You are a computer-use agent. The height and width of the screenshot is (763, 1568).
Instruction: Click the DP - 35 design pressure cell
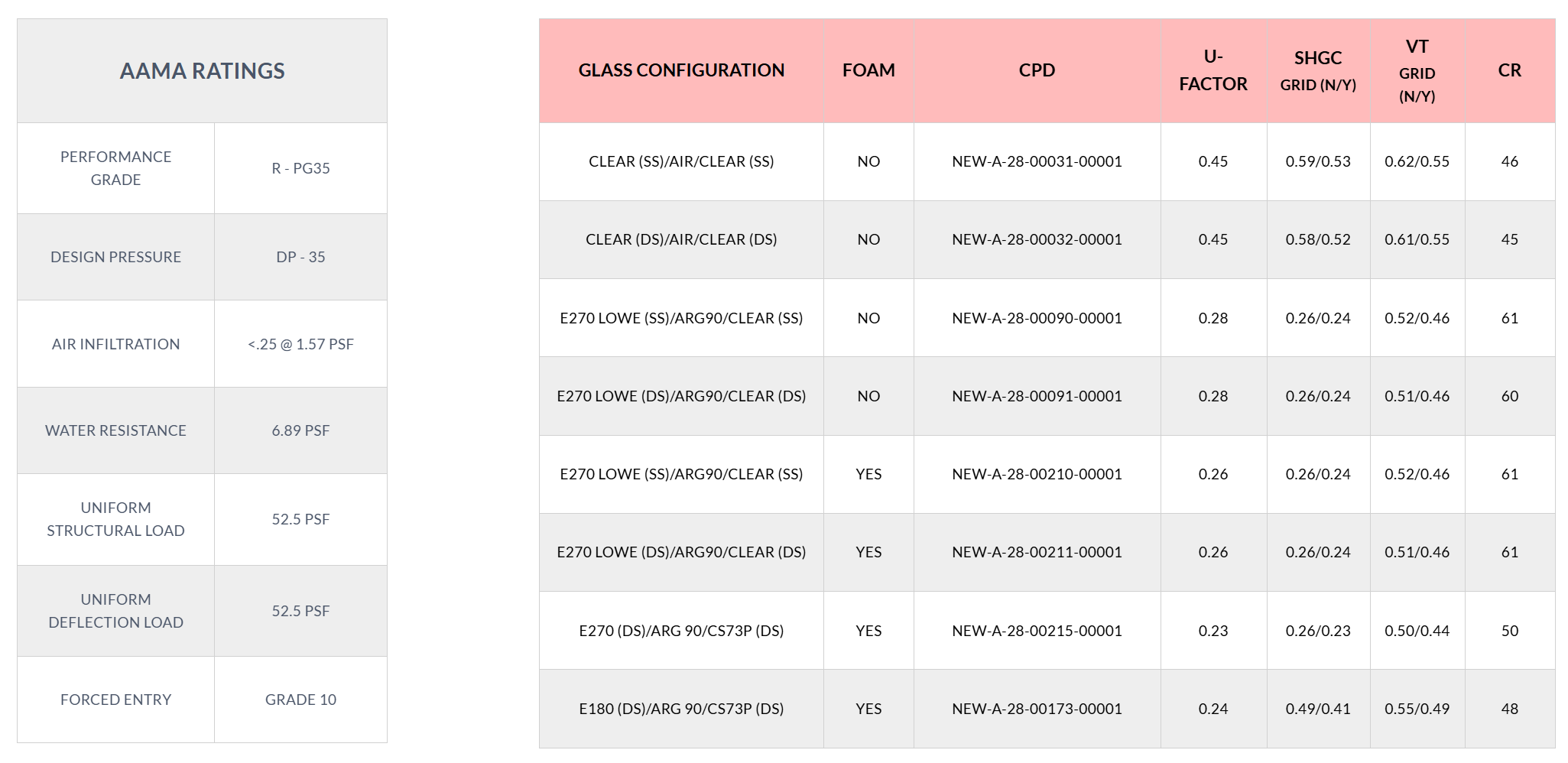(x=300, y=257)
